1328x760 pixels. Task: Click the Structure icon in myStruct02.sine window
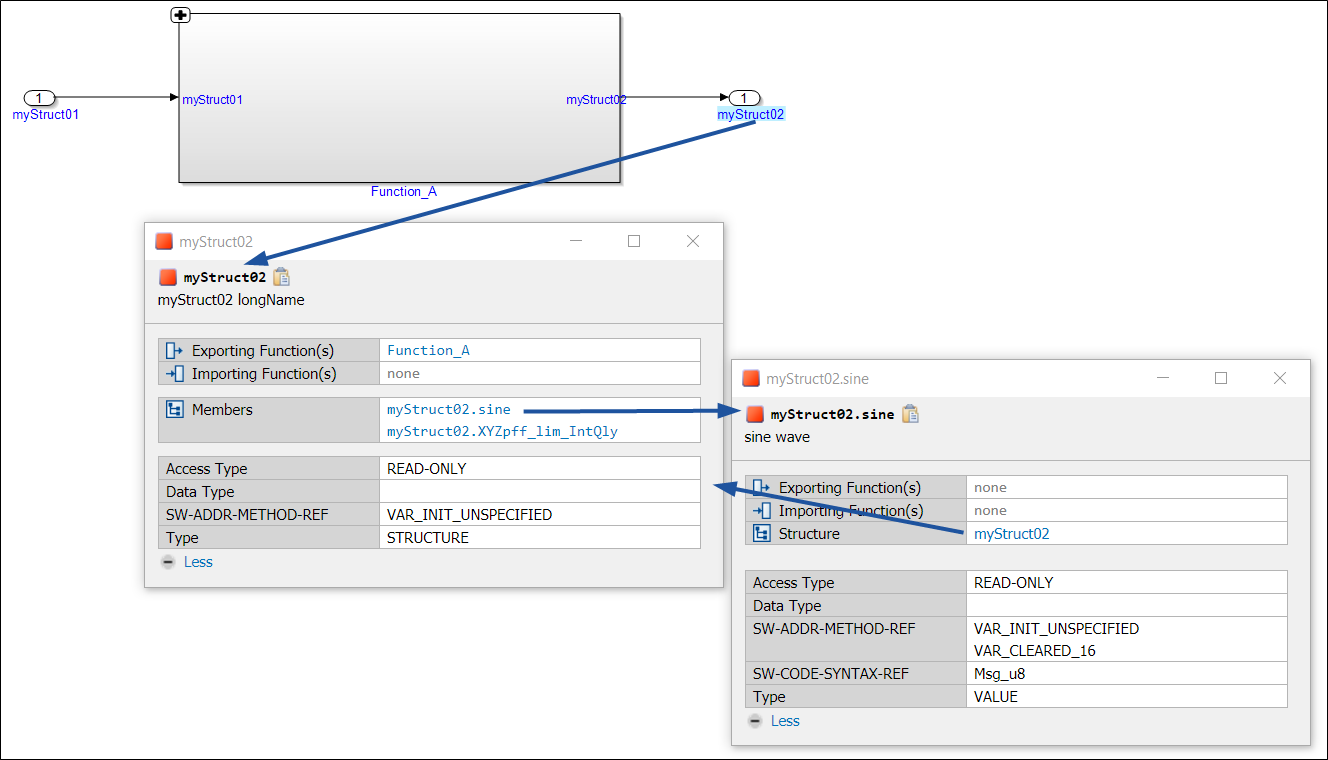[762, 534]
